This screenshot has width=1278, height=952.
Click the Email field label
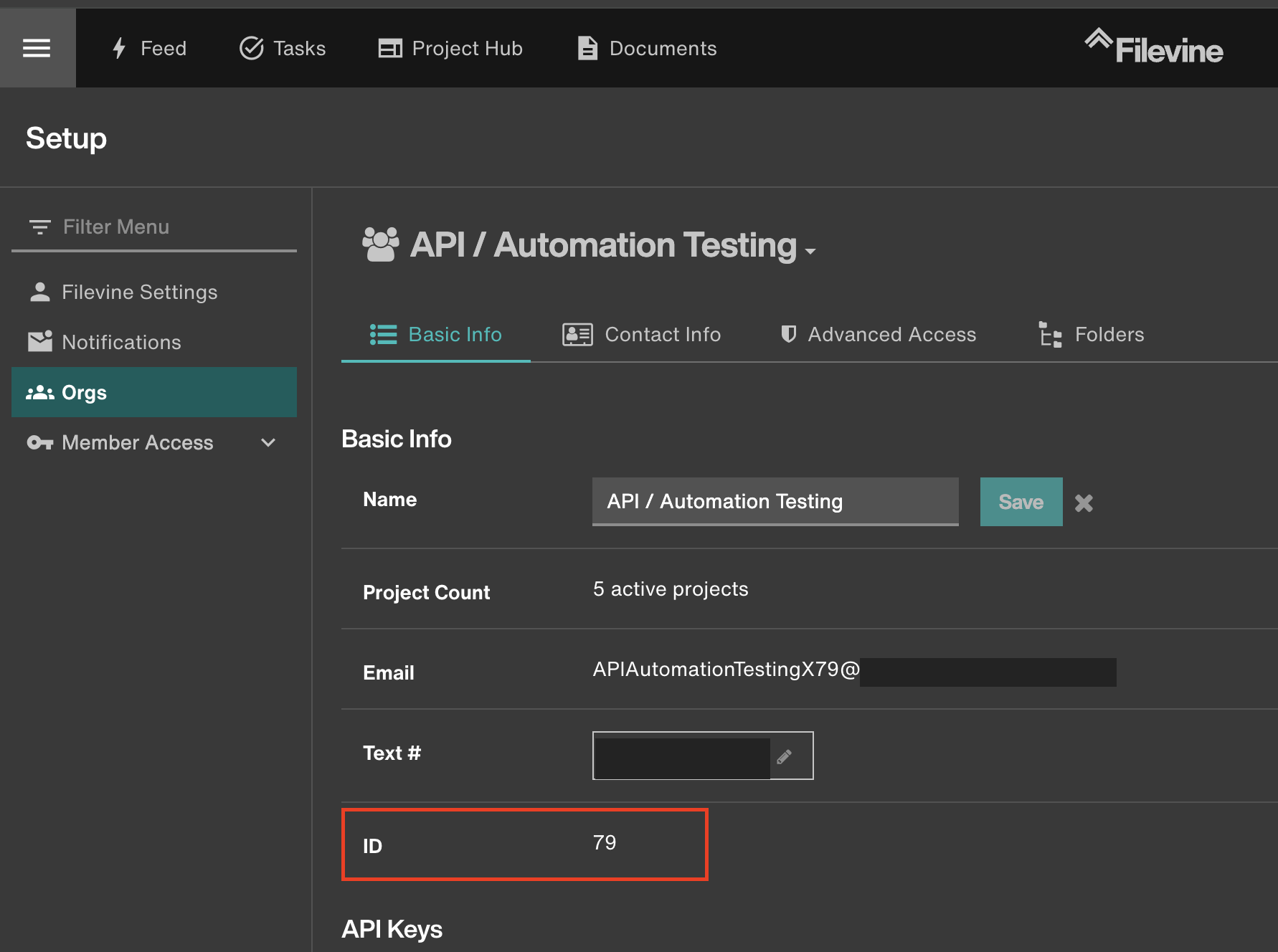pos(389,673)
